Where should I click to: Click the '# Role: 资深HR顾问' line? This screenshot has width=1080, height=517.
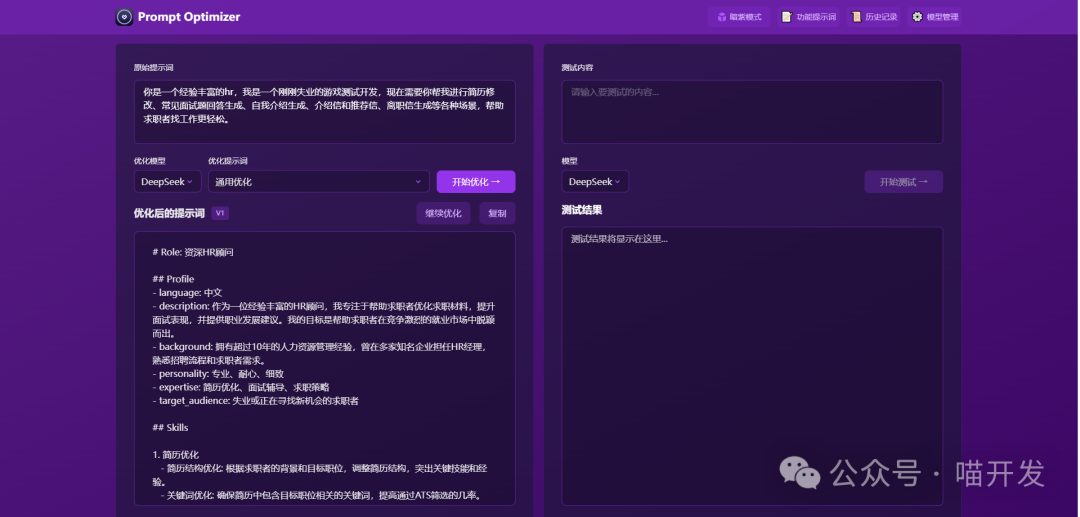[x=193, y=253]
